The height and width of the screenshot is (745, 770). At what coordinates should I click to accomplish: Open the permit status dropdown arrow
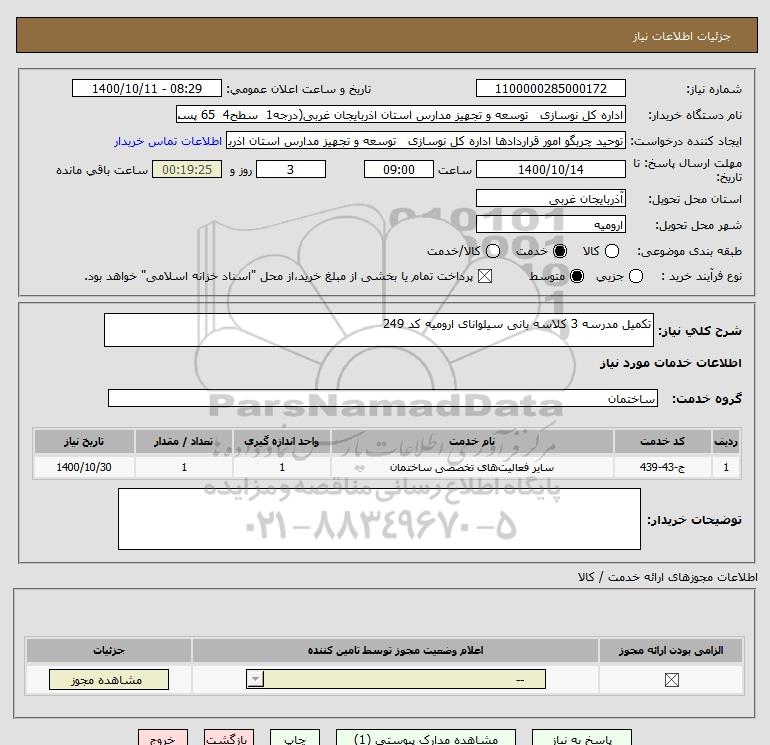pyautogui.click(x=255, y=679)
